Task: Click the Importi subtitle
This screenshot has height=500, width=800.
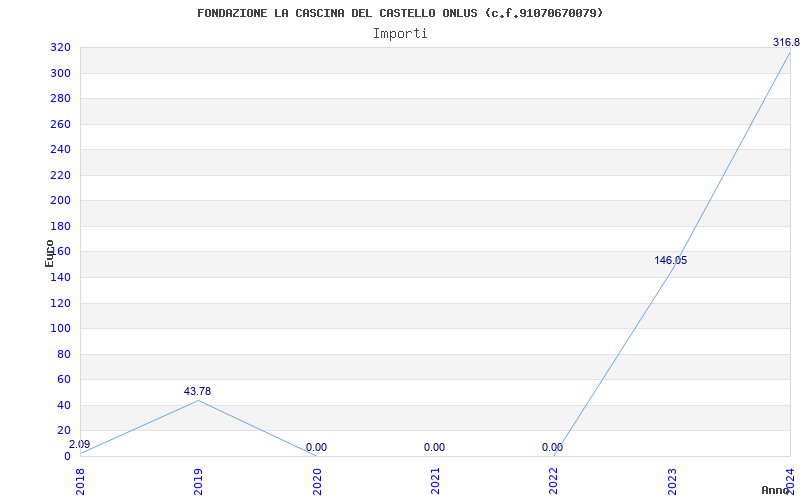Action: tap(400, 34)
